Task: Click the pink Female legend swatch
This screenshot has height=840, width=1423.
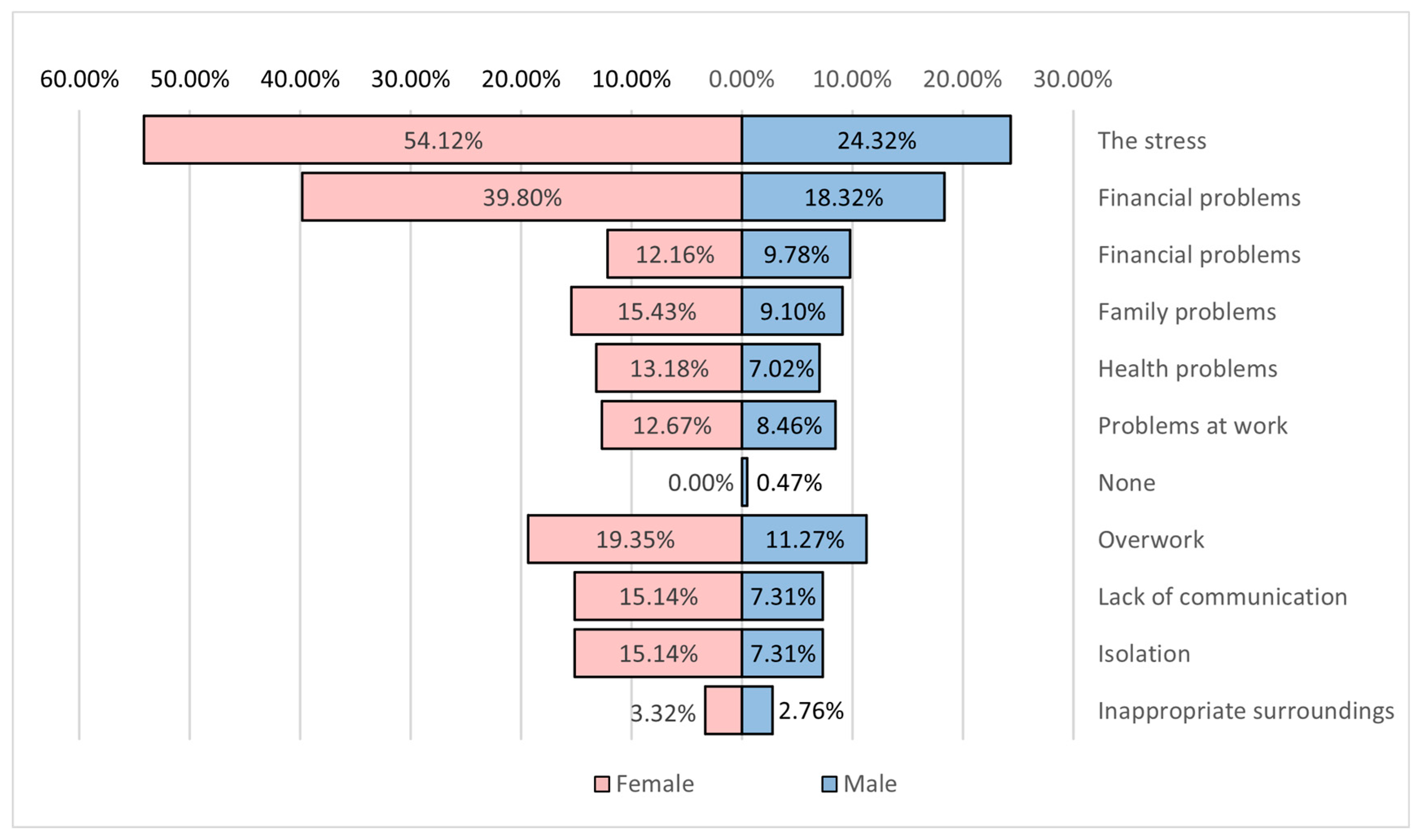Action: click(x=602, y=785)
